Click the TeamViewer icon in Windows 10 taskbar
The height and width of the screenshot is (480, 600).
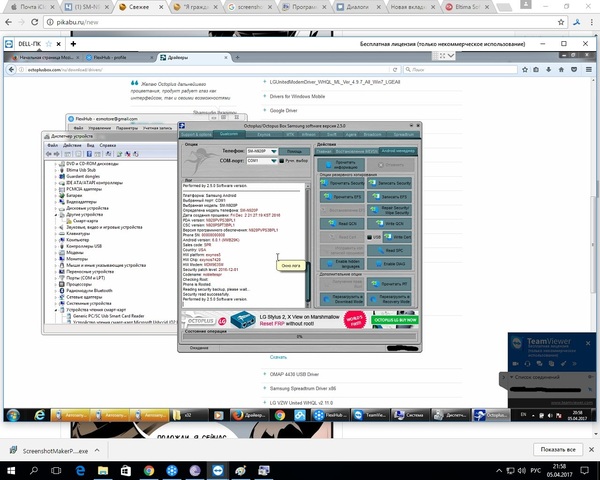tap(218, 470)
